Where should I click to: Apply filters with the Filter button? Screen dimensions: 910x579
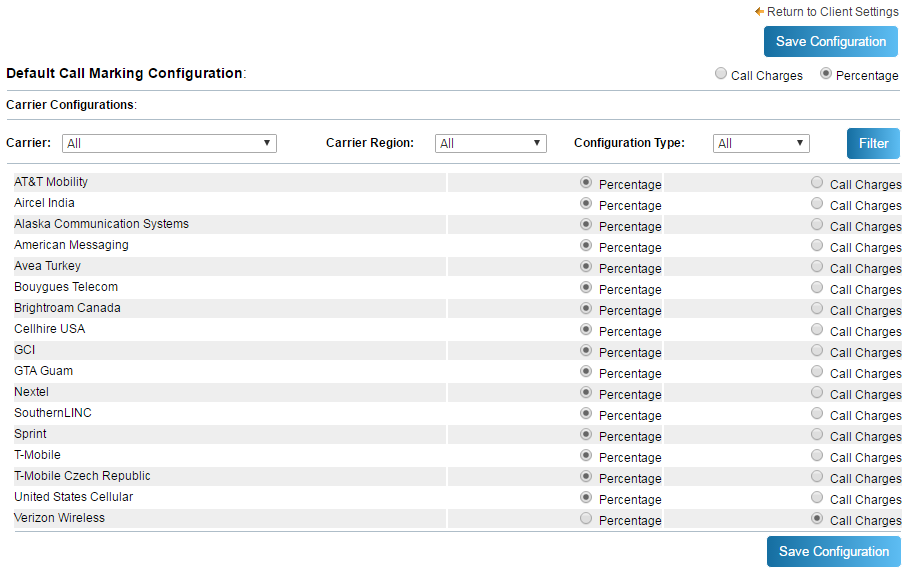click(873, 143)
